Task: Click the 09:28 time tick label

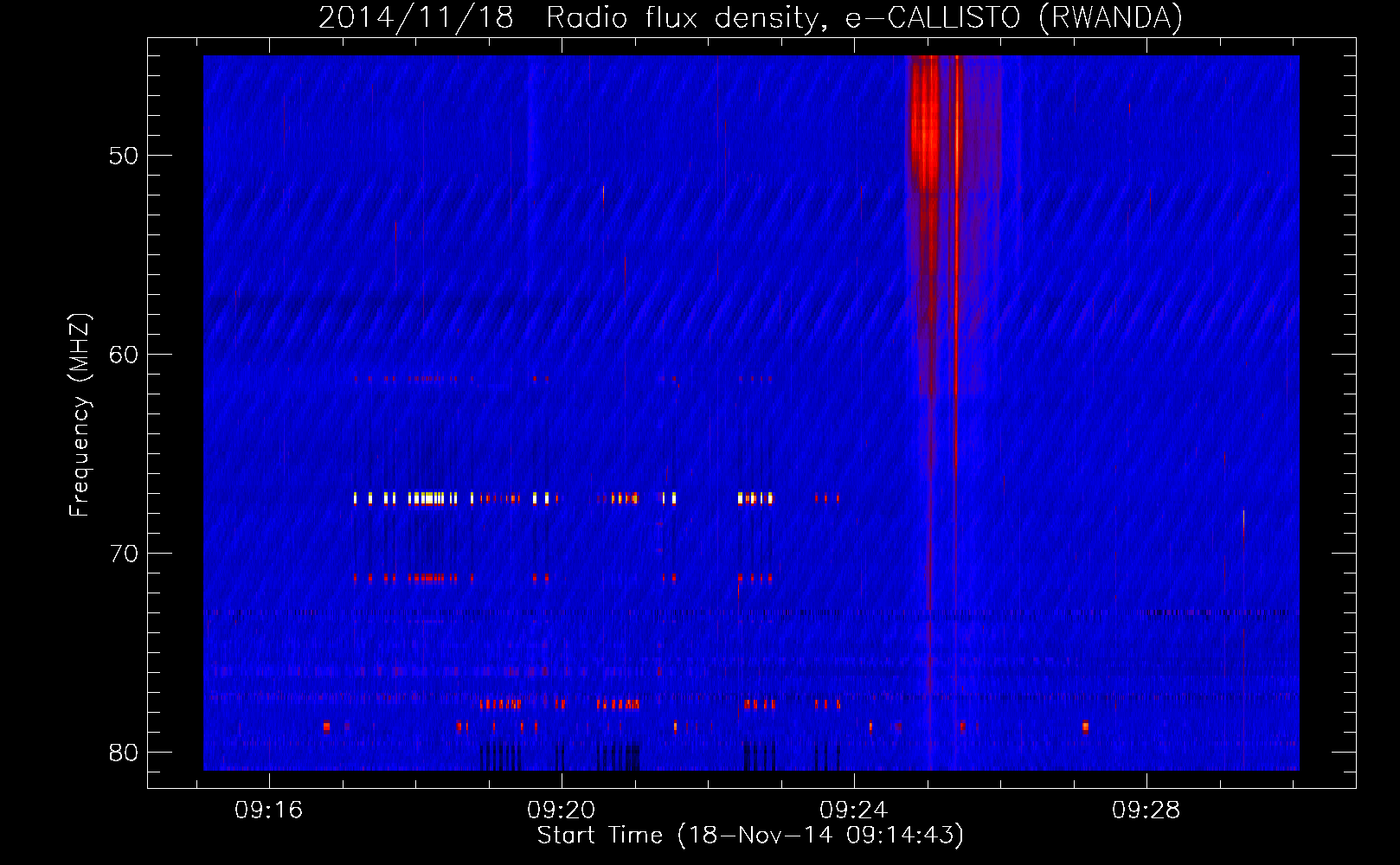Action: point(1146,811)
